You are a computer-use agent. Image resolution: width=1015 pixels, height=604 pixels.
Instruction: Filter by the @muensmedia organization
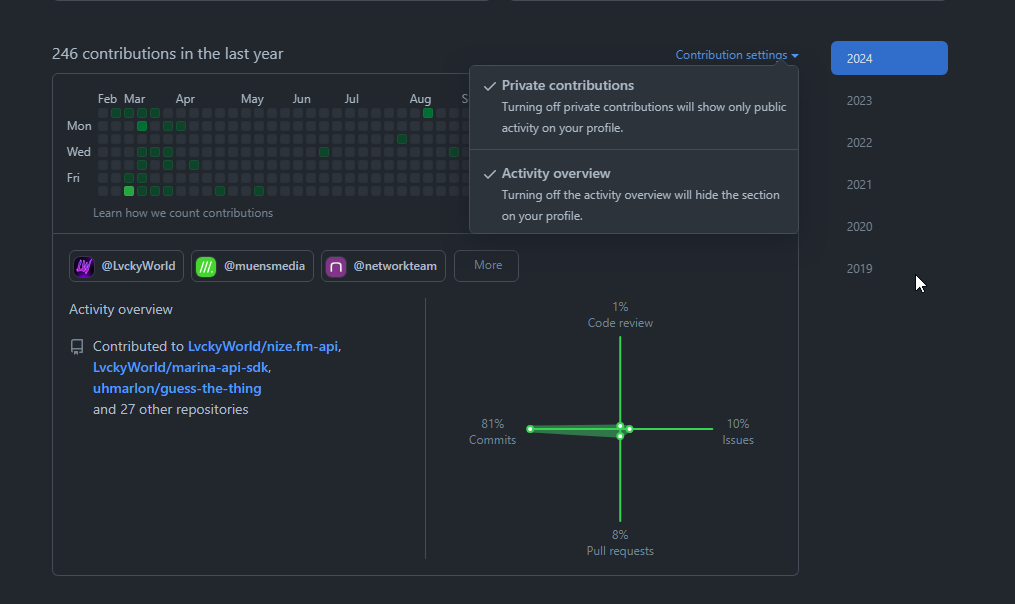[x=253, y=266]
